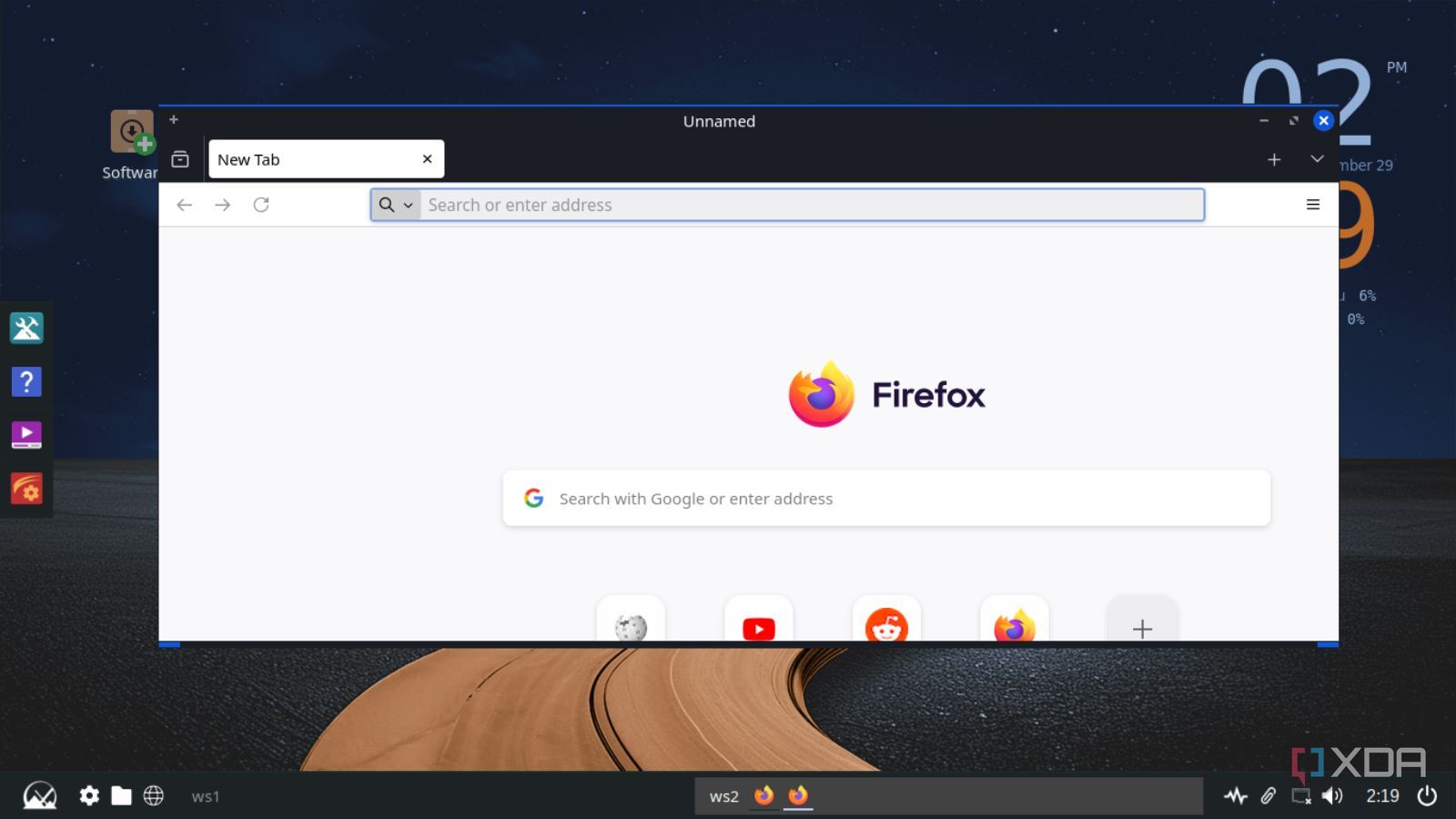Launch the media player dock icon

click(26, 435)
